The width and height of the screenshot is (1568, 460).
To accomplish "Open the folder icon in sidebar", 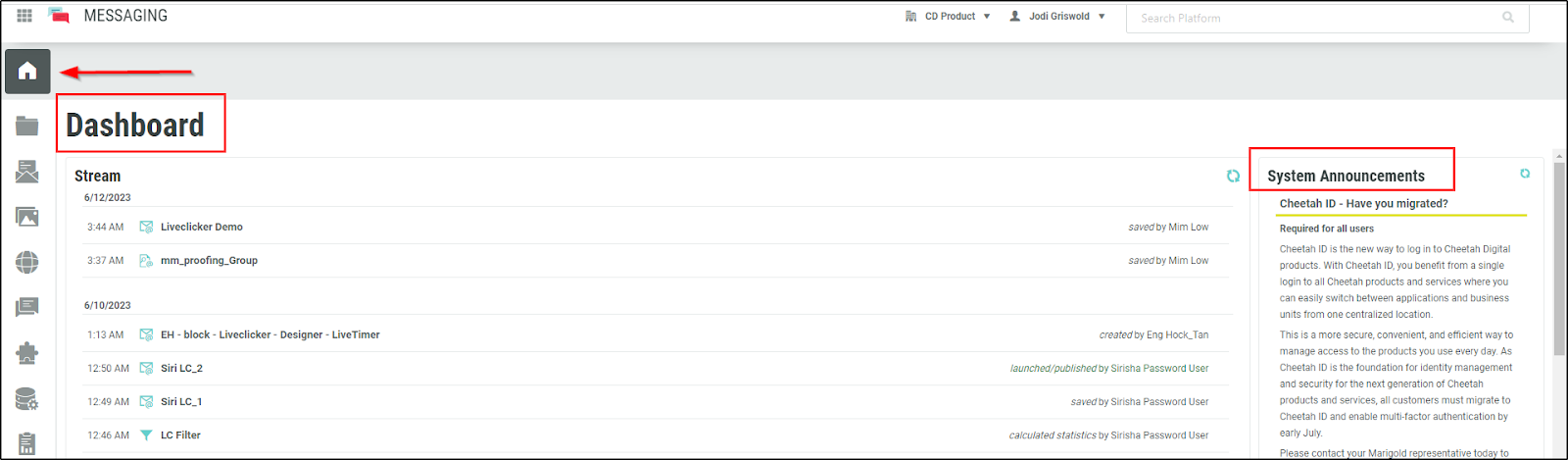I will [x=27, y=126].
